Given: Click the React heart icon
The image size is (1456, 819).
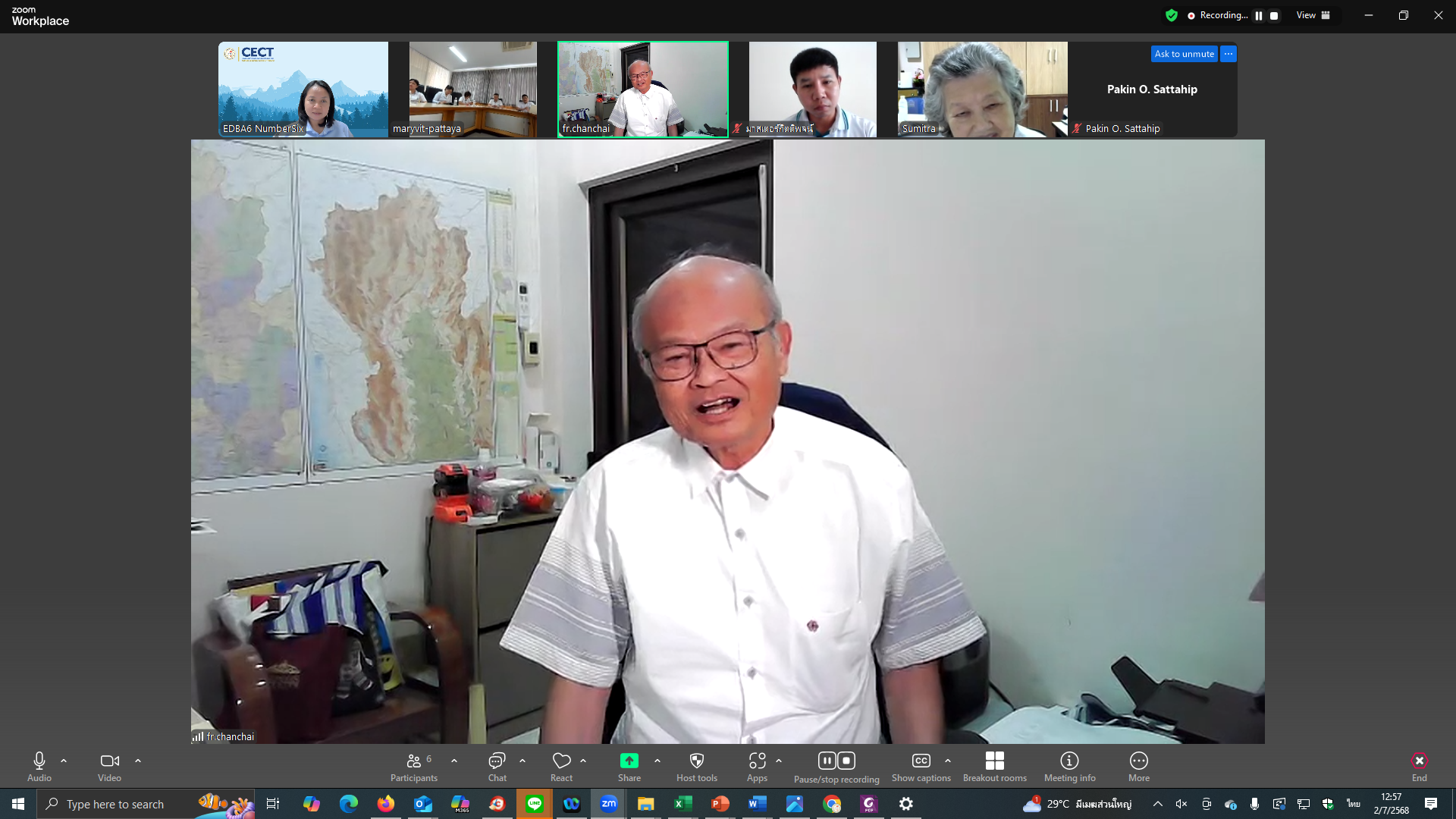Looking at the screenshot, I should [561, 761].
